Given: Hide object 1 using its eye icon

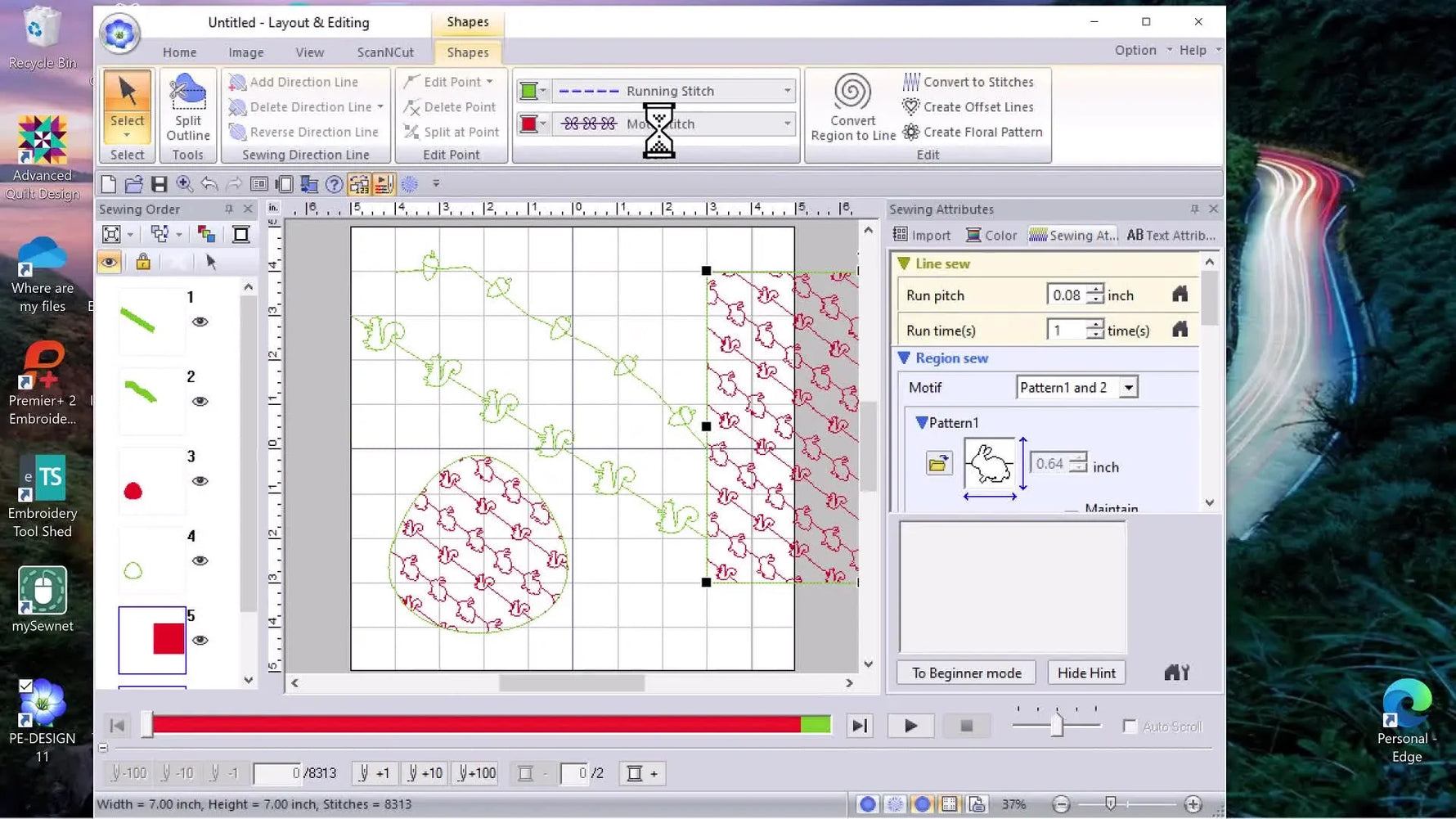Looking at the screenshot, I should tap(200, 322).
